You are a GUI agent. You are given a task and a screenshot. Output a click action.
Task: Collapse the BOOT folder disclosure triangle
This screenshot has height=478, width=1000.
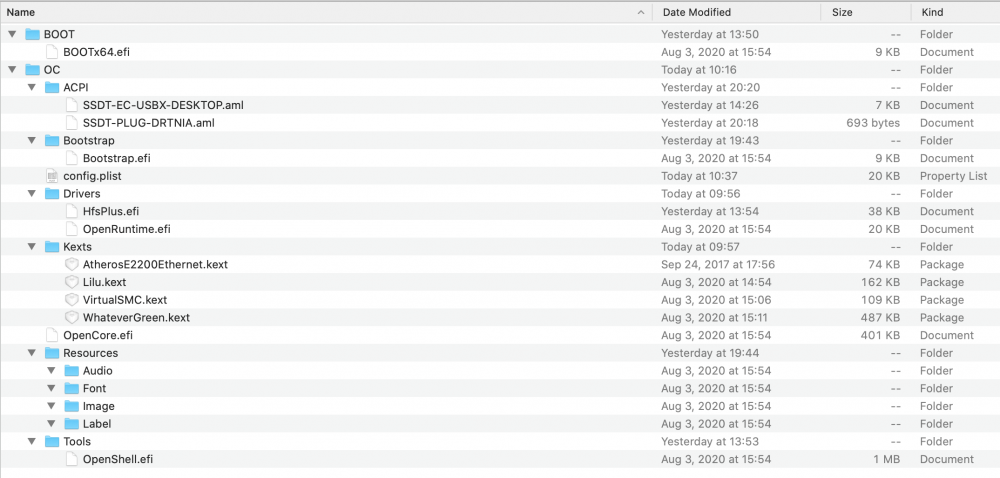12,34
